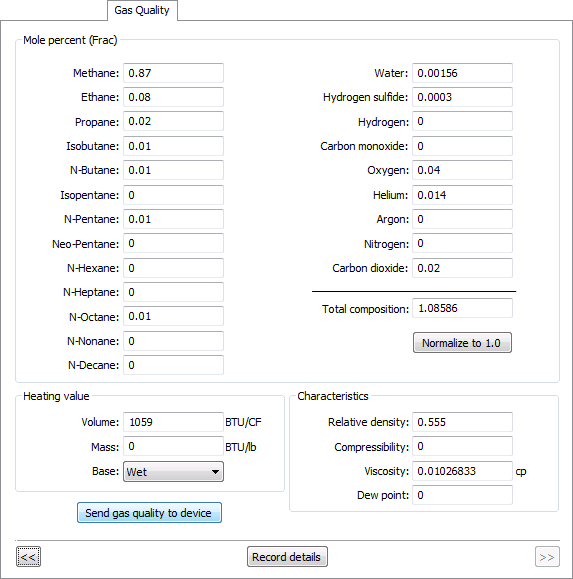The image size is (573, 579).
Task: Switch to the Gas Quality tab
Action: [142, 10]
